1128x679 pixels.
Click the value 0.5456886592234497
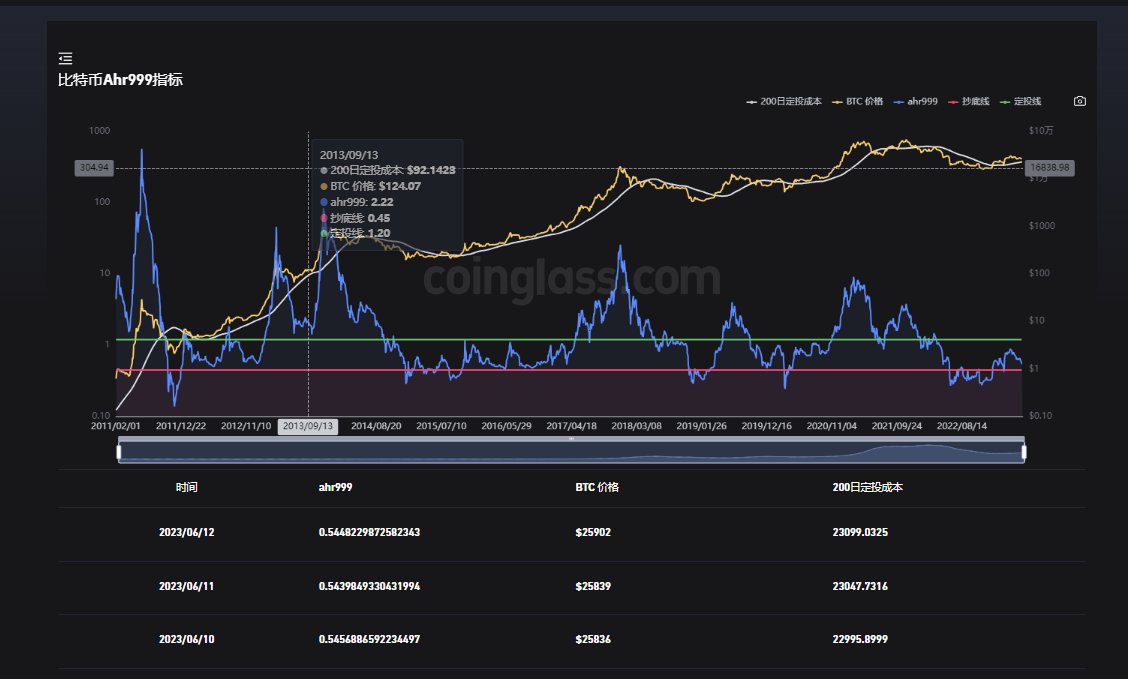coord(369,639)
